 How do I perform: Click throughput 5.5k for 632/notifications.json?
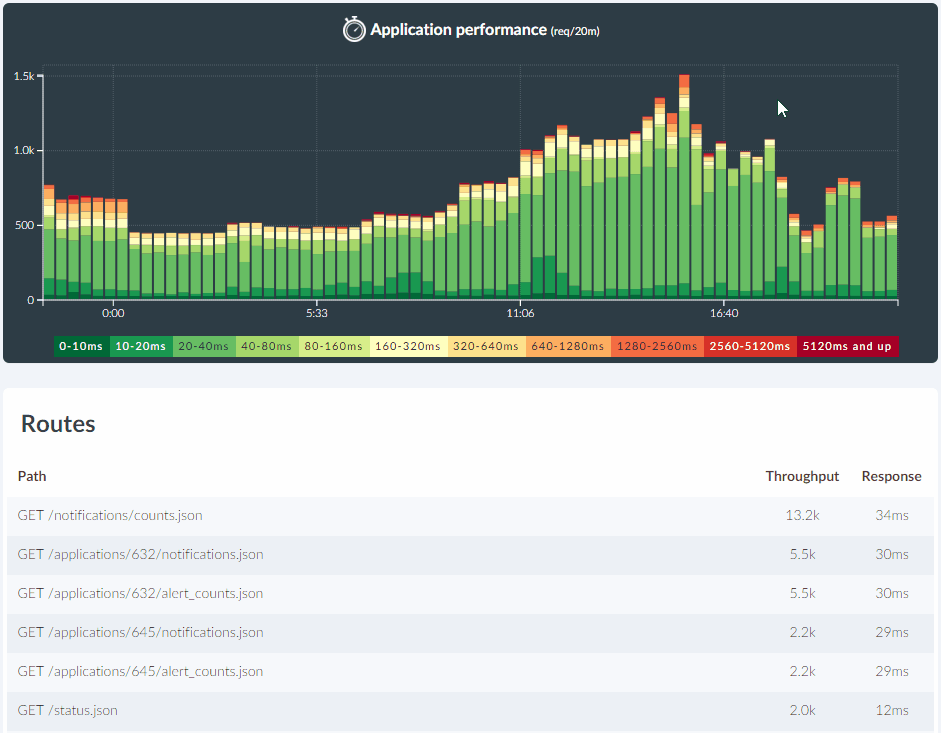click(x=802, y=554)
